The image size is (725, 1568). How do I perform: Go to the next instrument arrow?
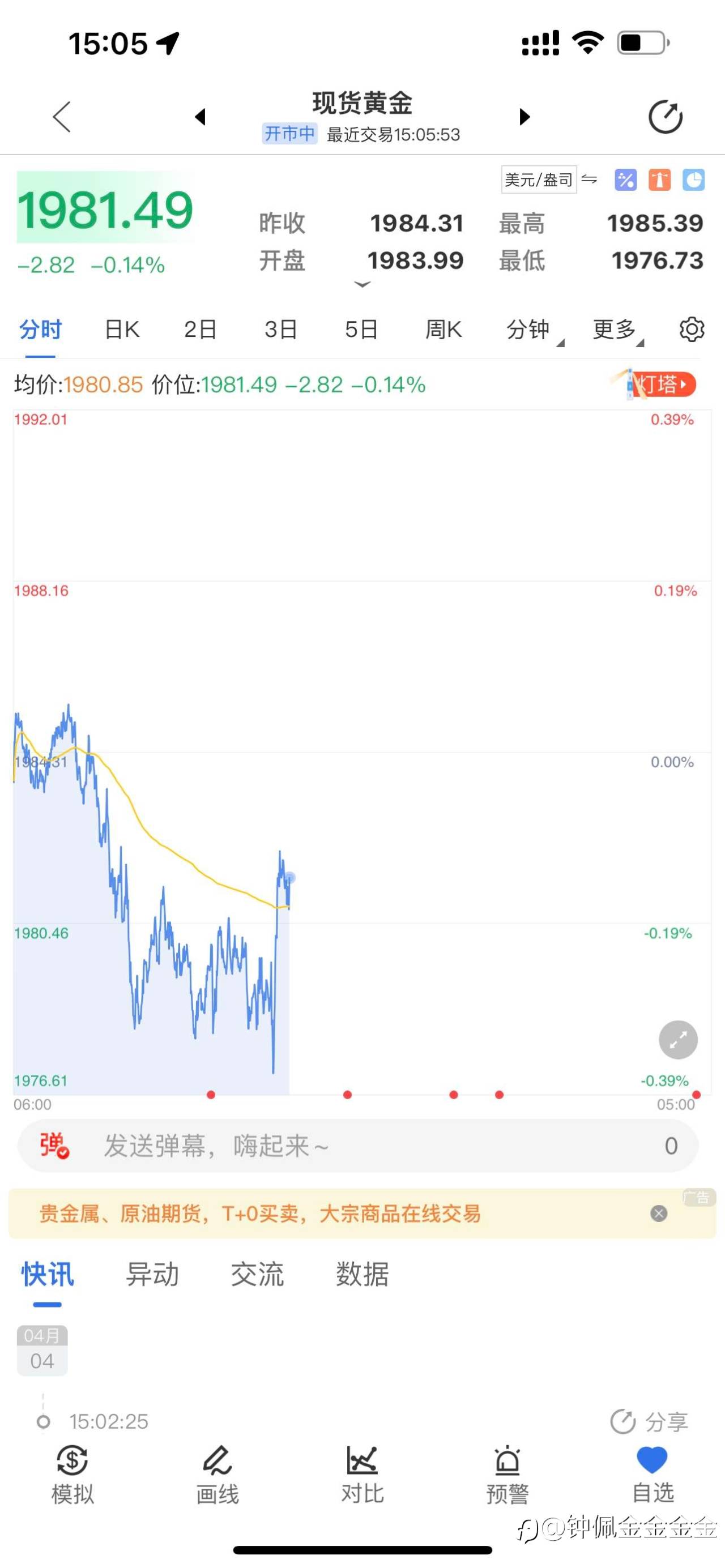coord(524,116)
